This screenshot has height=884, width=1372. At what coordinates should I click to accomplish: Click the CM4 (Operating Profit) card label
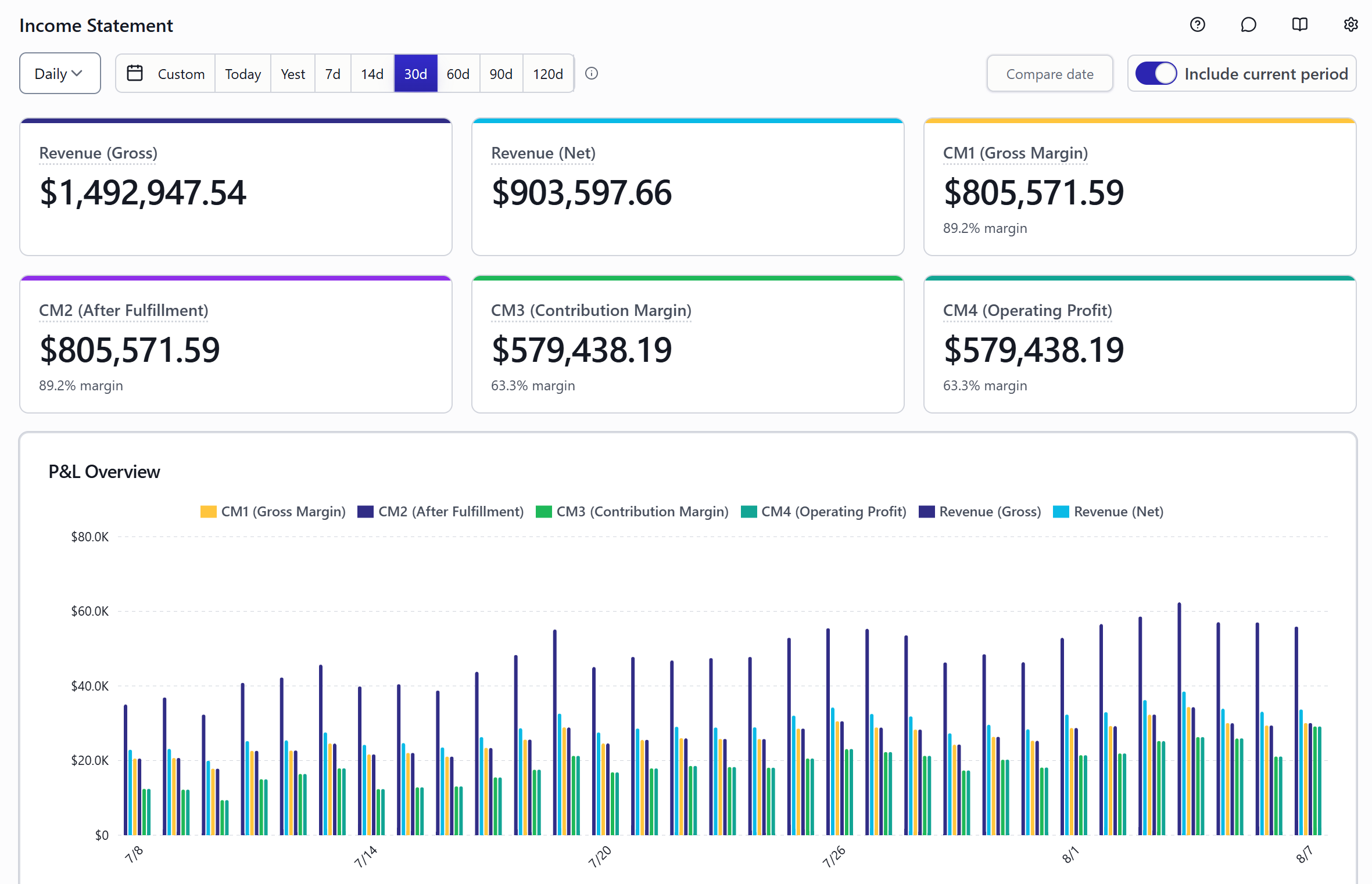[x=1027, y=311]
